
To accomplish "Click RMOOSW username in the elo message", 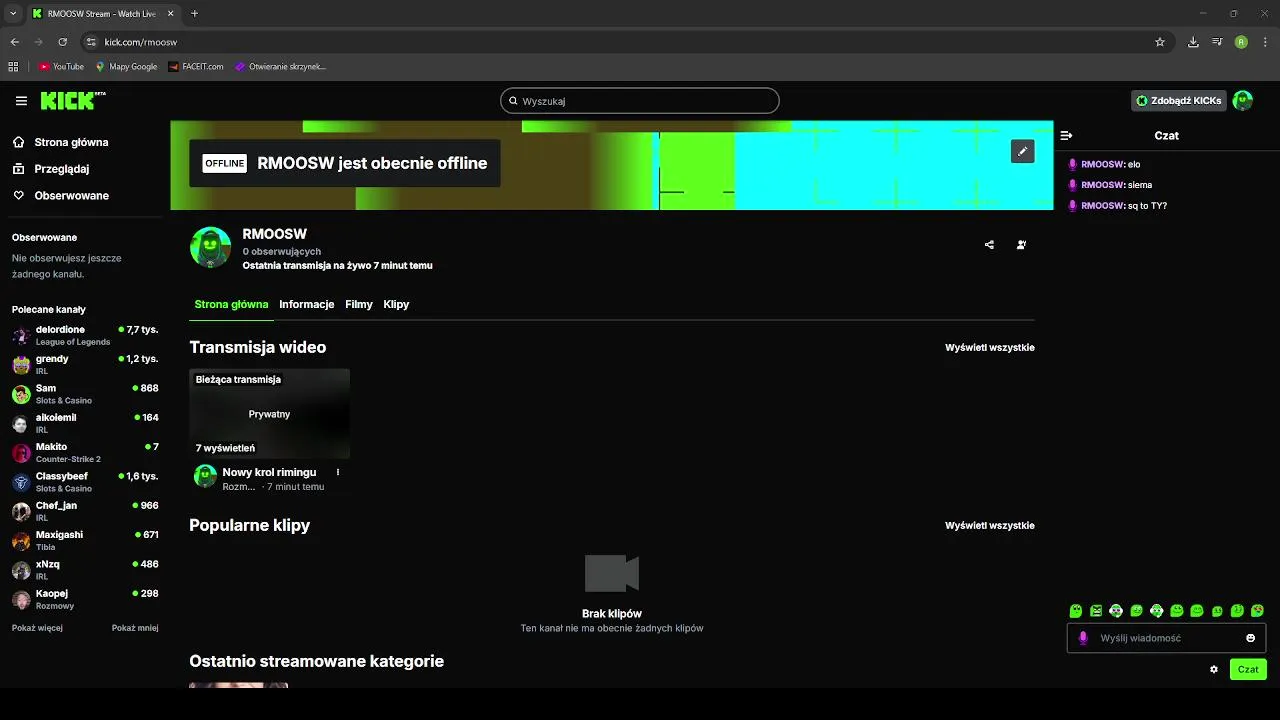I will [1102, 165].
